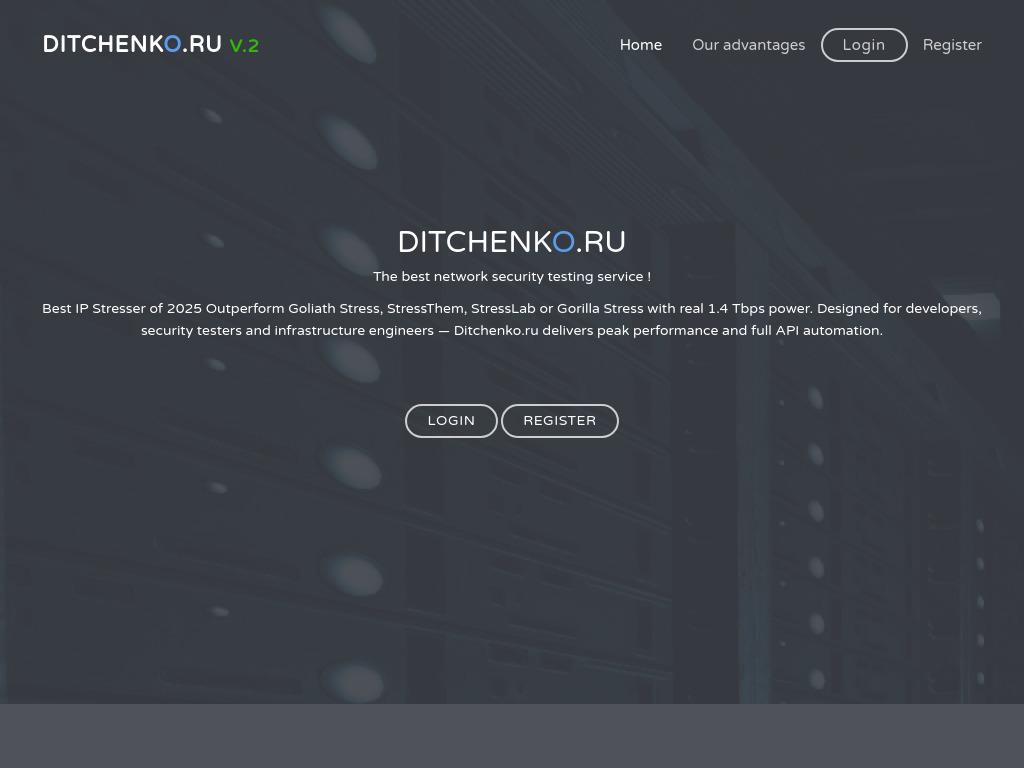The height and width of the screenshot is (768, 1024).
Task: Sign in using the hero LOGIN button
Action: pos(451,420)
